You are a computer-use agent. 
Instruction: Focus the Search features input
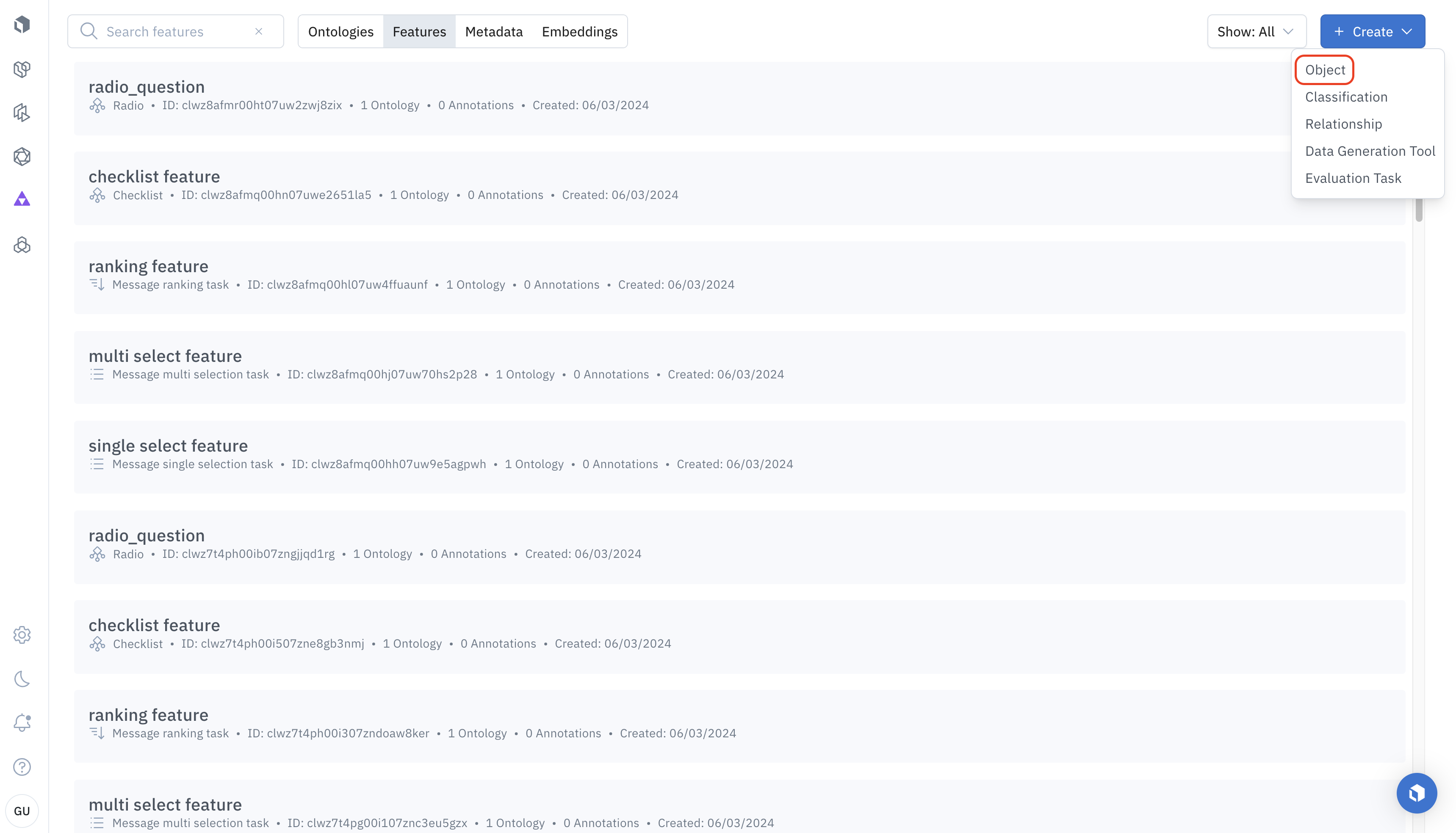point(176,31)
